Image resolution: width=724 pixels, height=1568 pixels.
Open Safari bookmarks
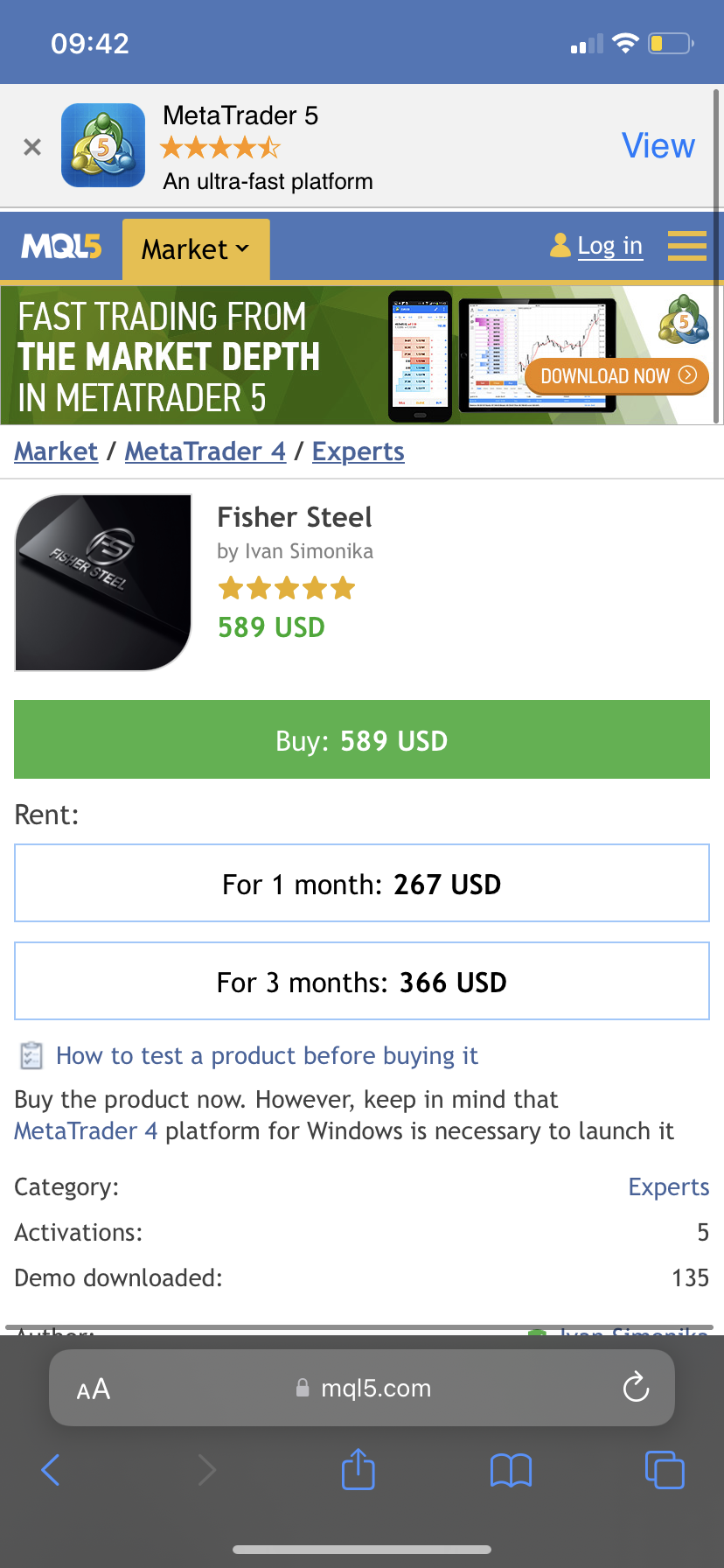tap(512, 1470)
